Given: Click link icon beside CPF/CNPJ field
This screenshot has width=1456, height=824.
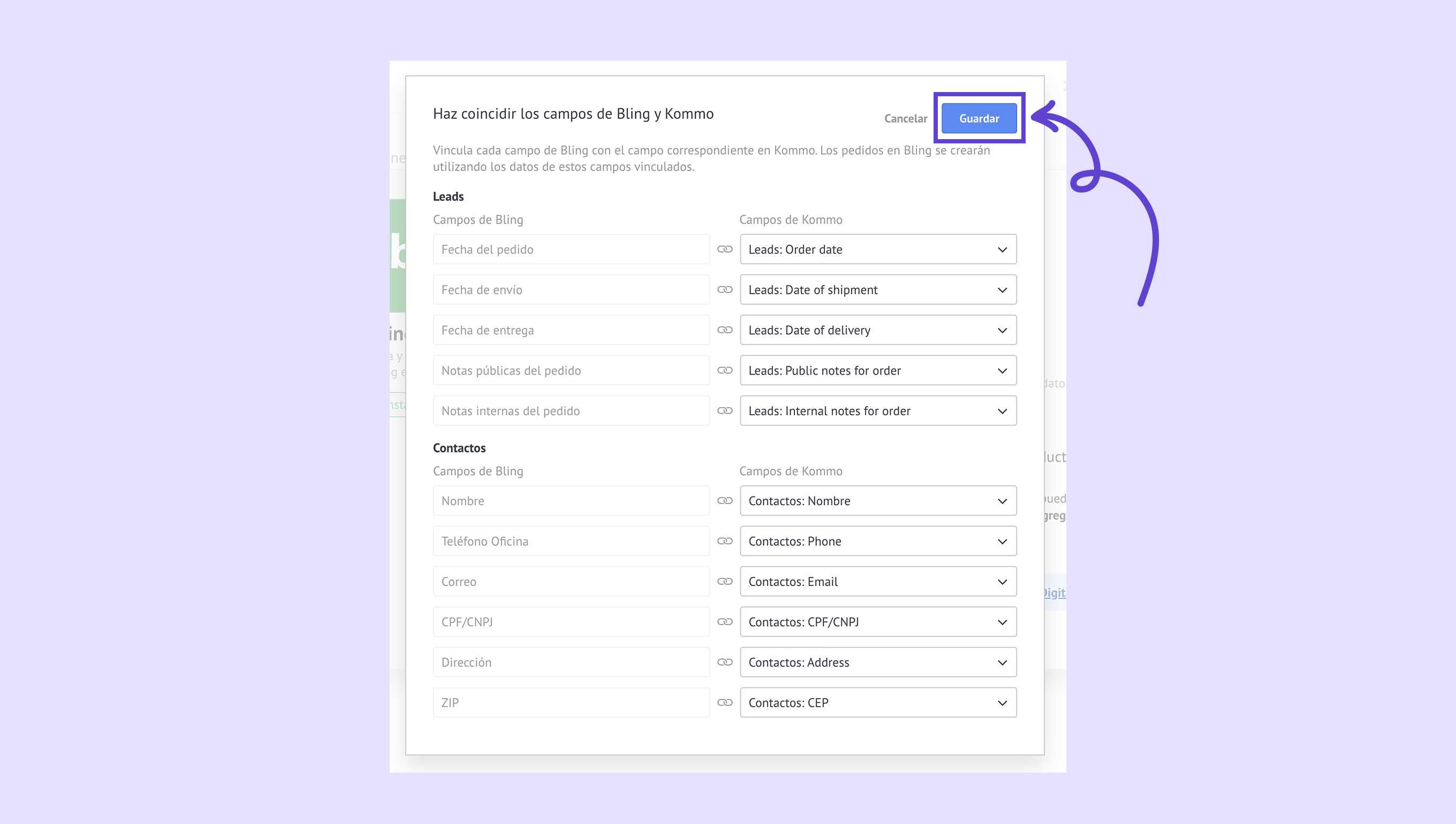Looking at the screenshot, I should 725,622.
